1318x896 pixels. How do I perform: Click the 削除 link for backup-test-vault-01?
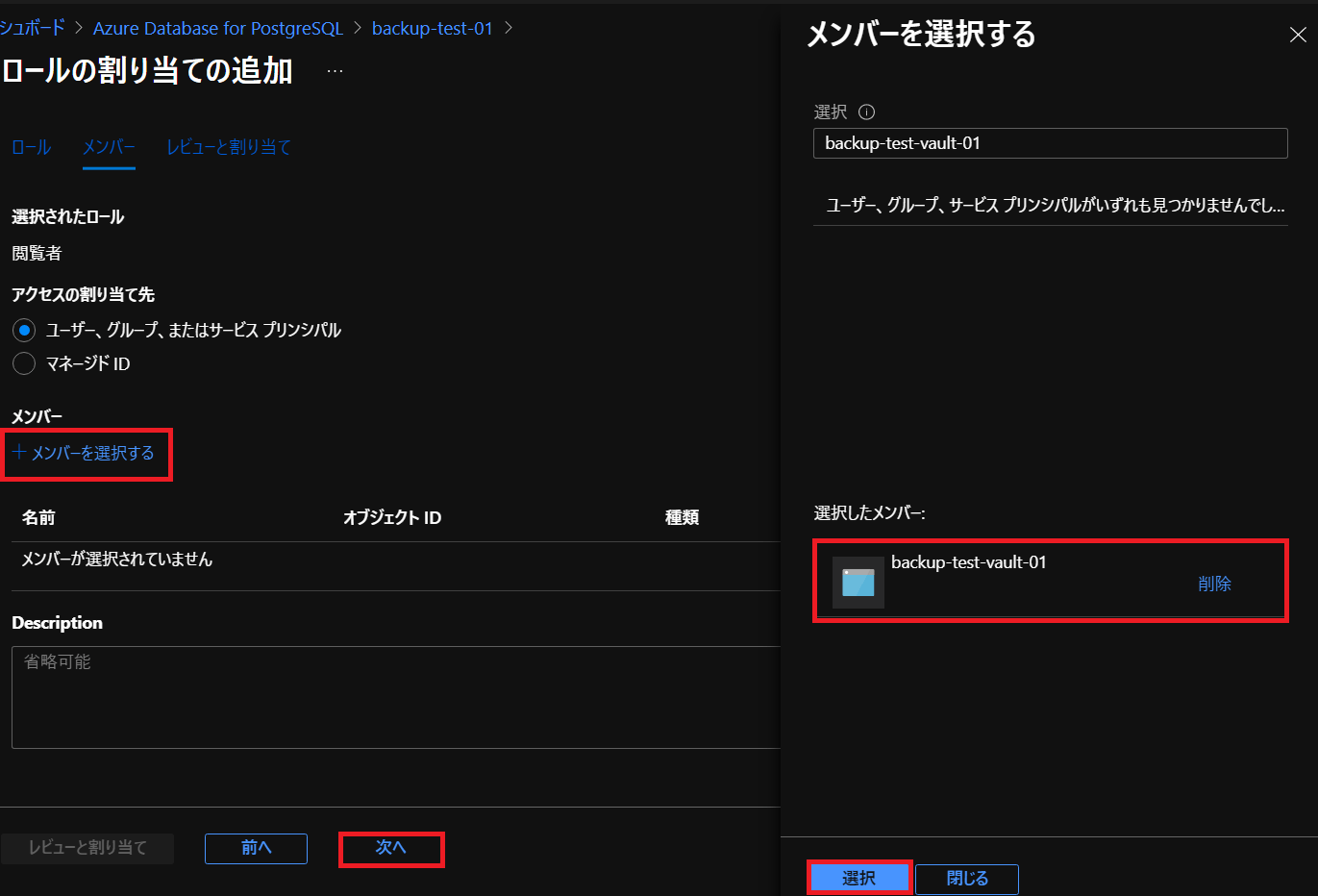(1214, 584)
